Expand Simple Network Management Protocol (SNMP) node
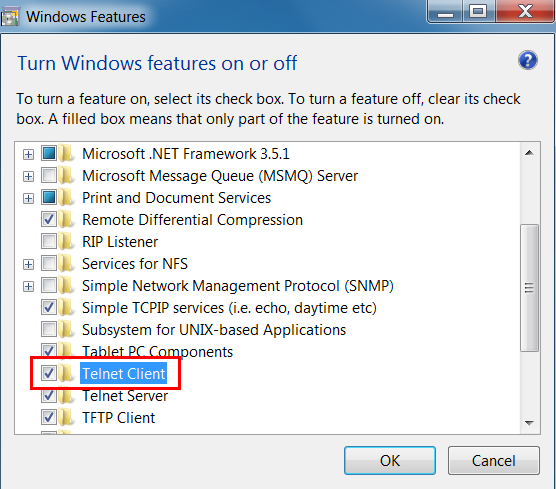 click(x=28, y=286)
